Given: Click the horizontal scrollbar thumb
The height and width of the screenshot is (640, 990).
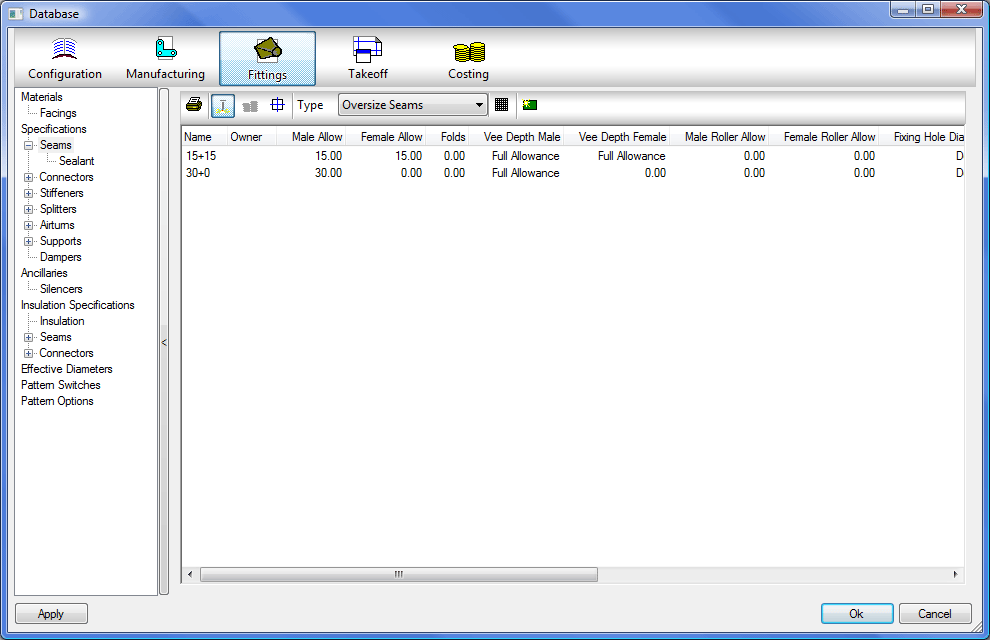Looking at the screenshot, I should click(399, 574).
